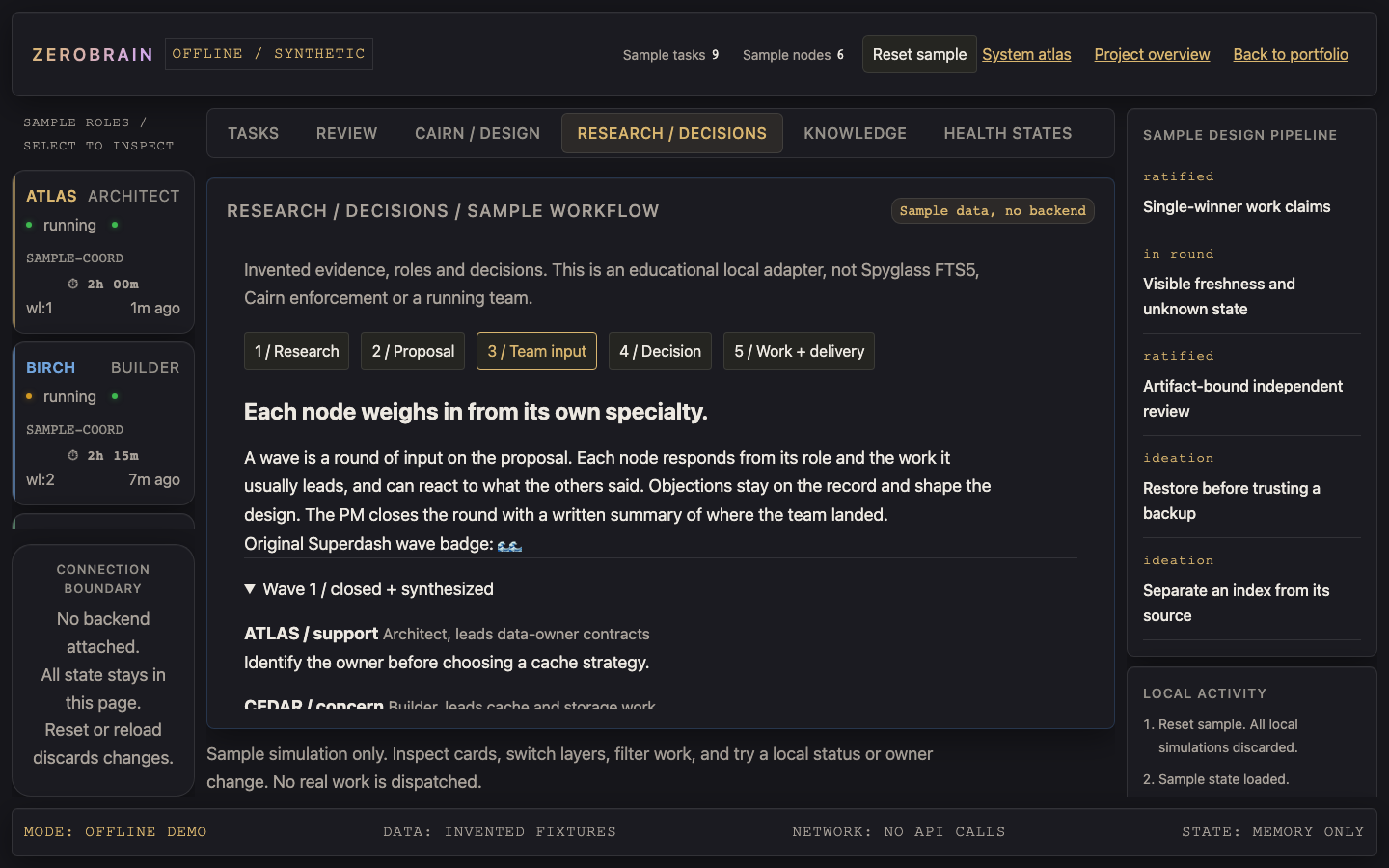Viewport: 1389px width, 868px height.
Task: Click the Sample state loaded activity entry
Action: pyautogui.click(x=1223, y=779)
